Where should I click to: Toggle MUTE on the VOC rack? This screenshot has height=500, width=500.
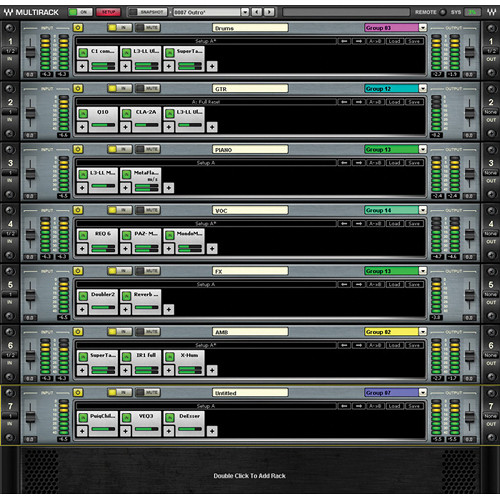(x=148, y=210)
